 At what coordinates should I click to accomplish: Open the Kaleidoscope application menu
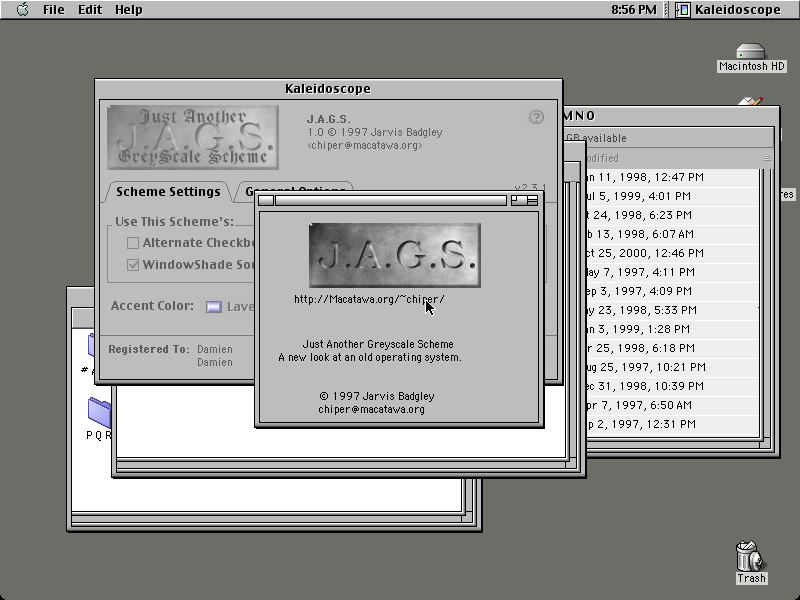point(729,9)
